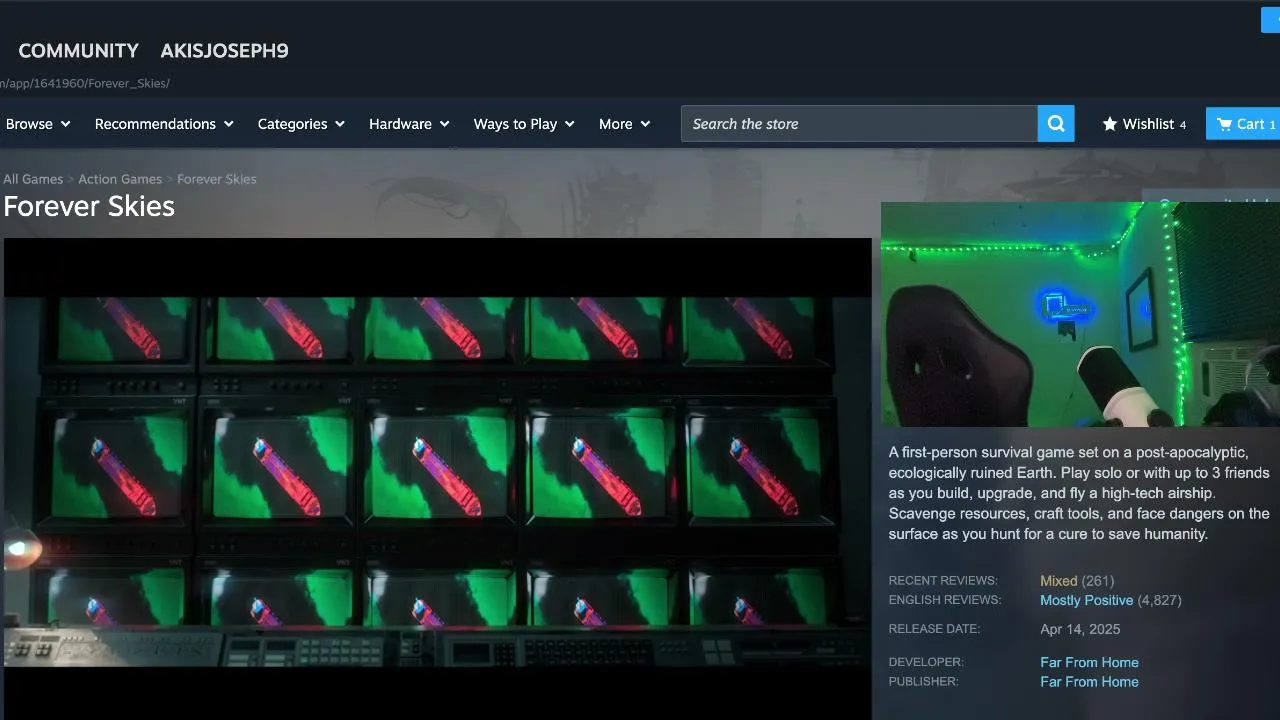This screenshot has width=1280, height=720.
Task: Open Action Games breadcrumb link
Action: pos(120,179)
